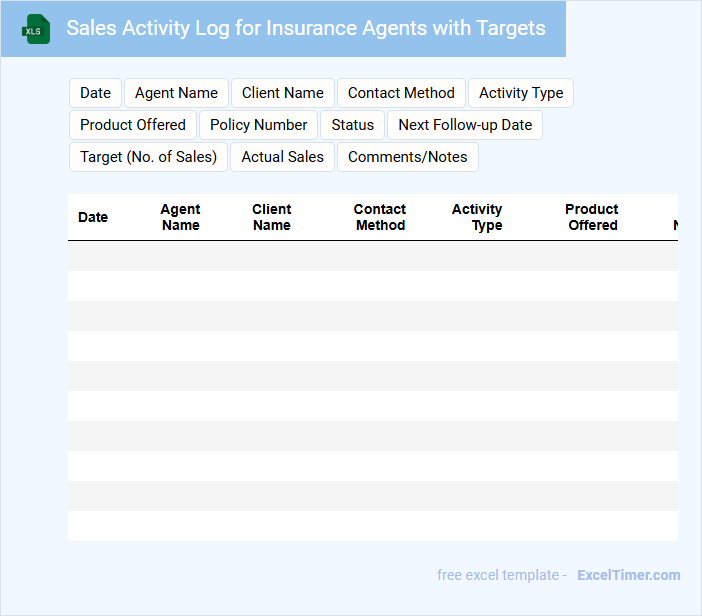Click the Client Name column header
The width and height of the screenshot is (702, 616).
click(271, 217)
